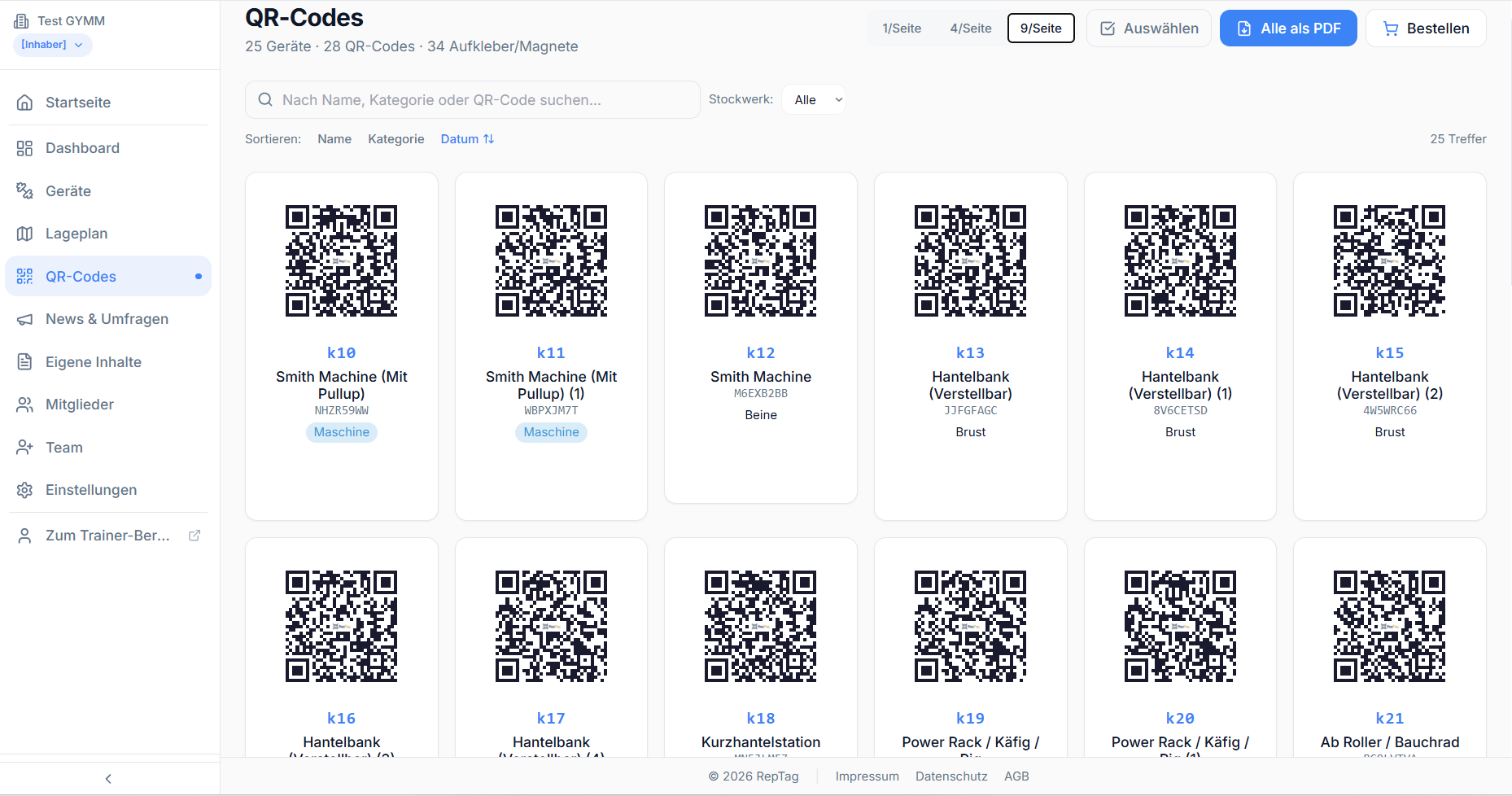Image resolution: width=1512 pixels, height=796 pixels.
Task: Click the Einstellungen gear icon
Action: coord(25,490)
